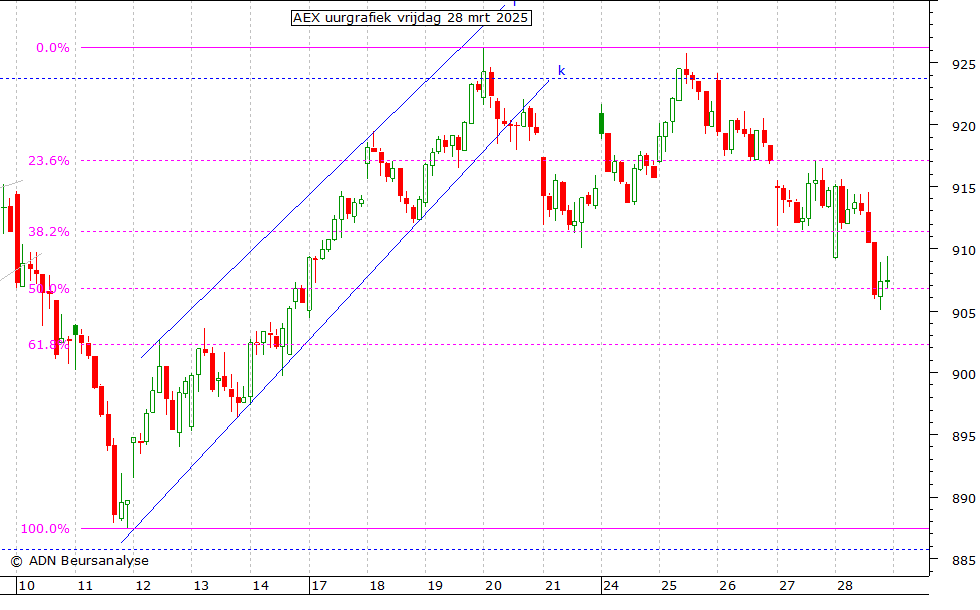Click the 38.2% Fibonacci level label
Screen dimensions: 980x610
point(49,232)
